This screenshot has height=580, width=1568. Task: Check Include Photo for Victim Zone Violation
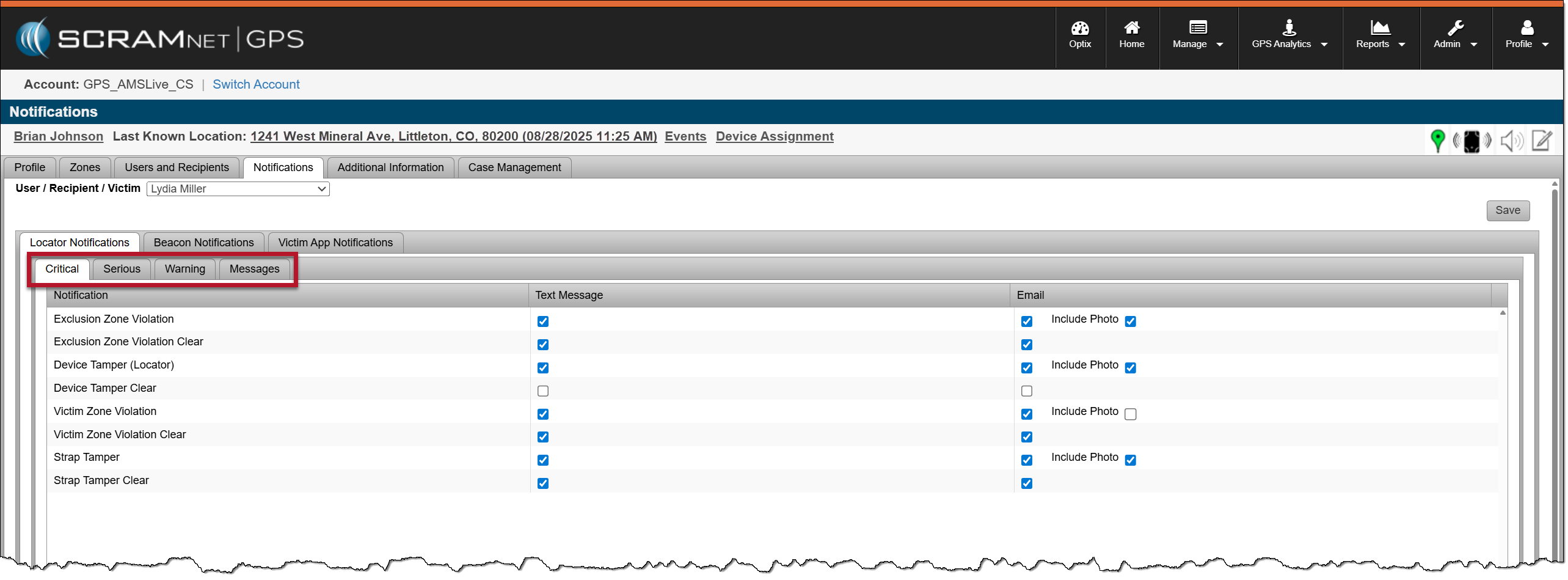coord(1131,414)
